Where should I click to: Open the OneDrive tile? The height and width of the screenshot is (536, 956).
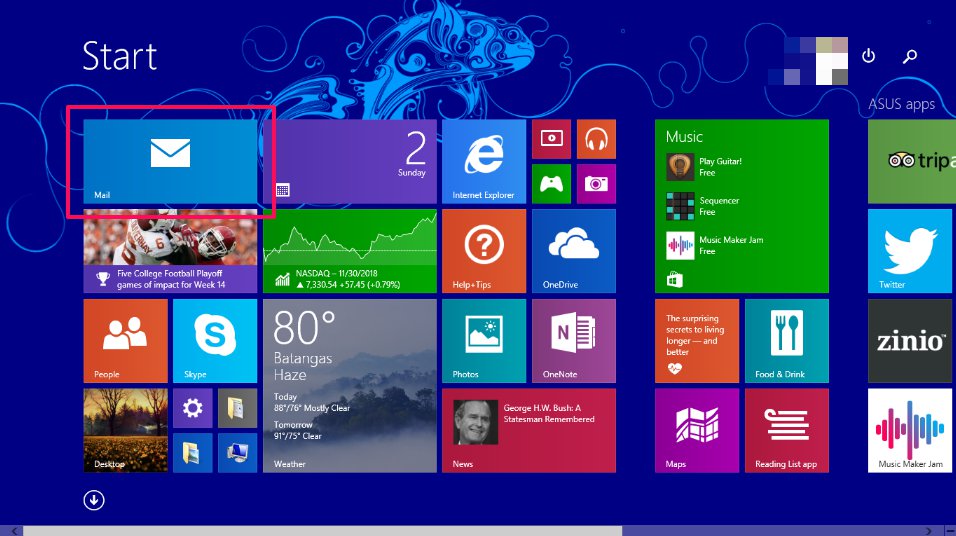(574, 251)
